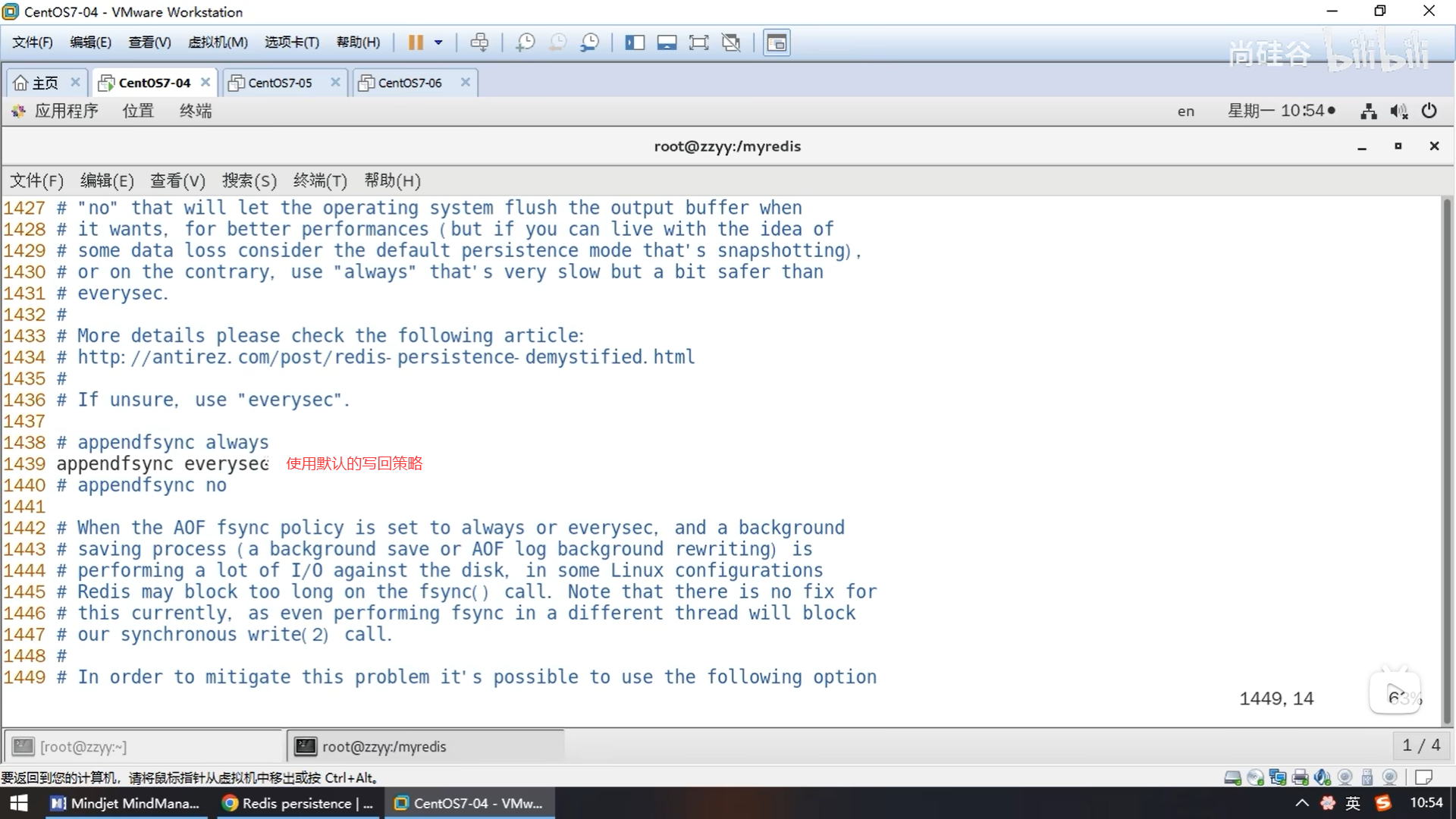1456x819 pixels.
Task: Send Ctrl+Alt+Del to the VM
Action: (x=479, y=42)
